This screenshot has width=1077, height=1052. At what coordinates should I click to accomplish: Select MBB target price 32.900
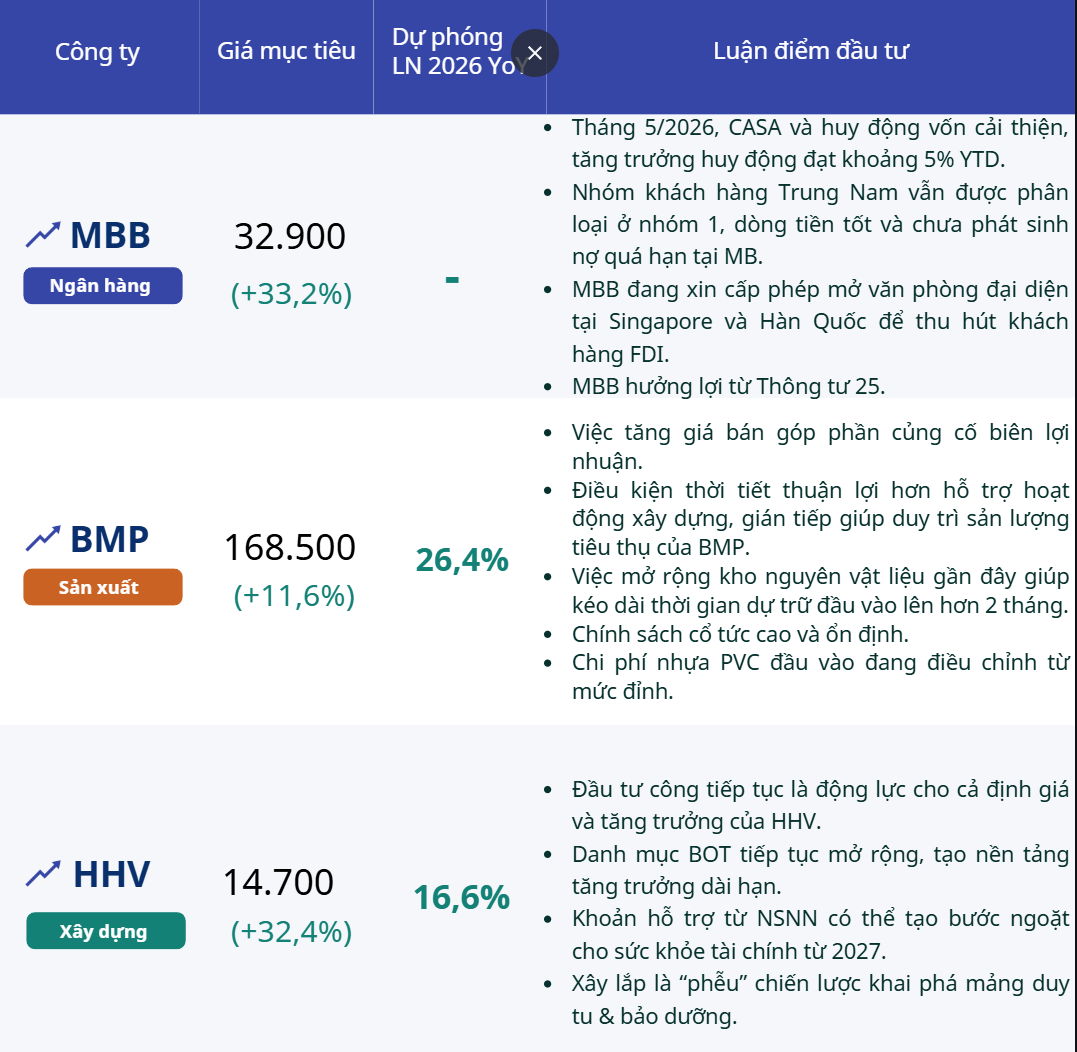point(290,236)
